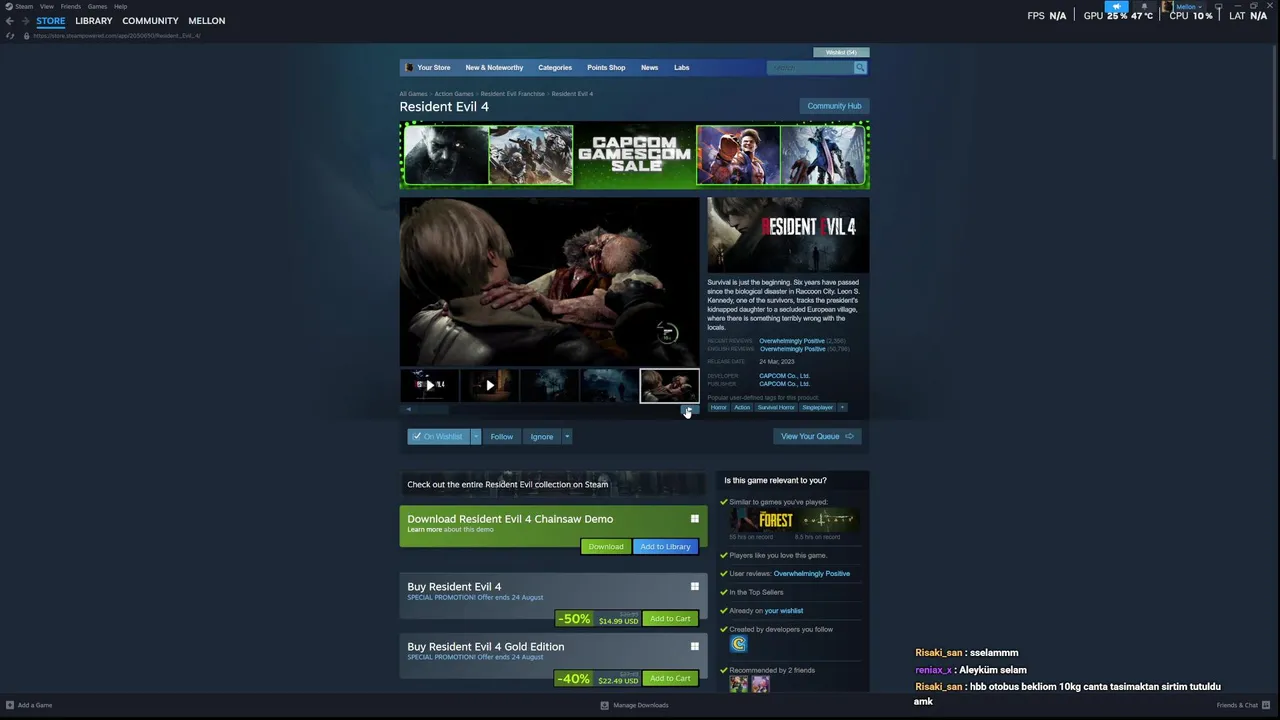This screenshot has width=1280, height=720.
Task: Click the Ignore button
Action: (541, 436)
